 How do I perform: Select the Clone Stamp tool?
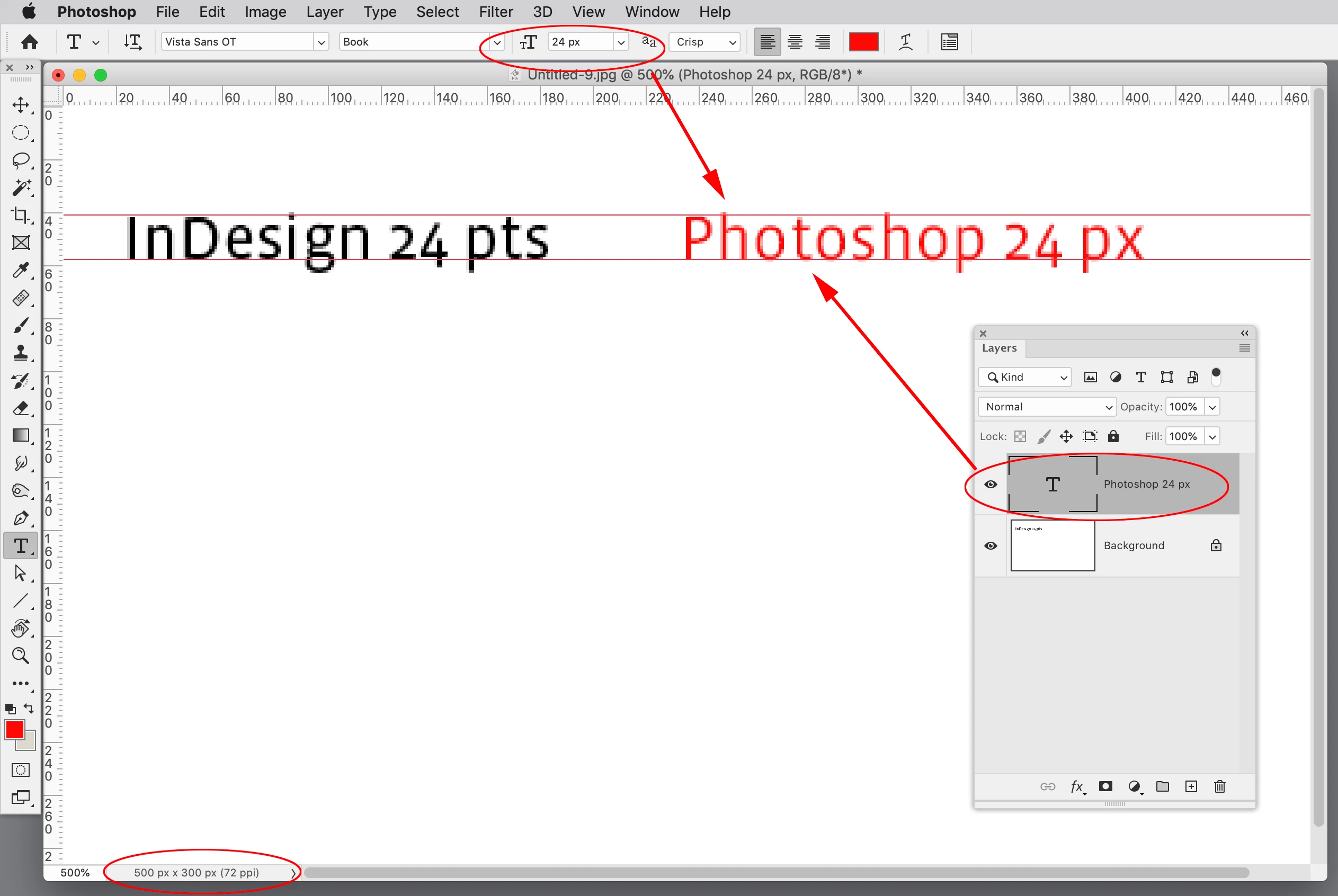(x=21, y=353)
